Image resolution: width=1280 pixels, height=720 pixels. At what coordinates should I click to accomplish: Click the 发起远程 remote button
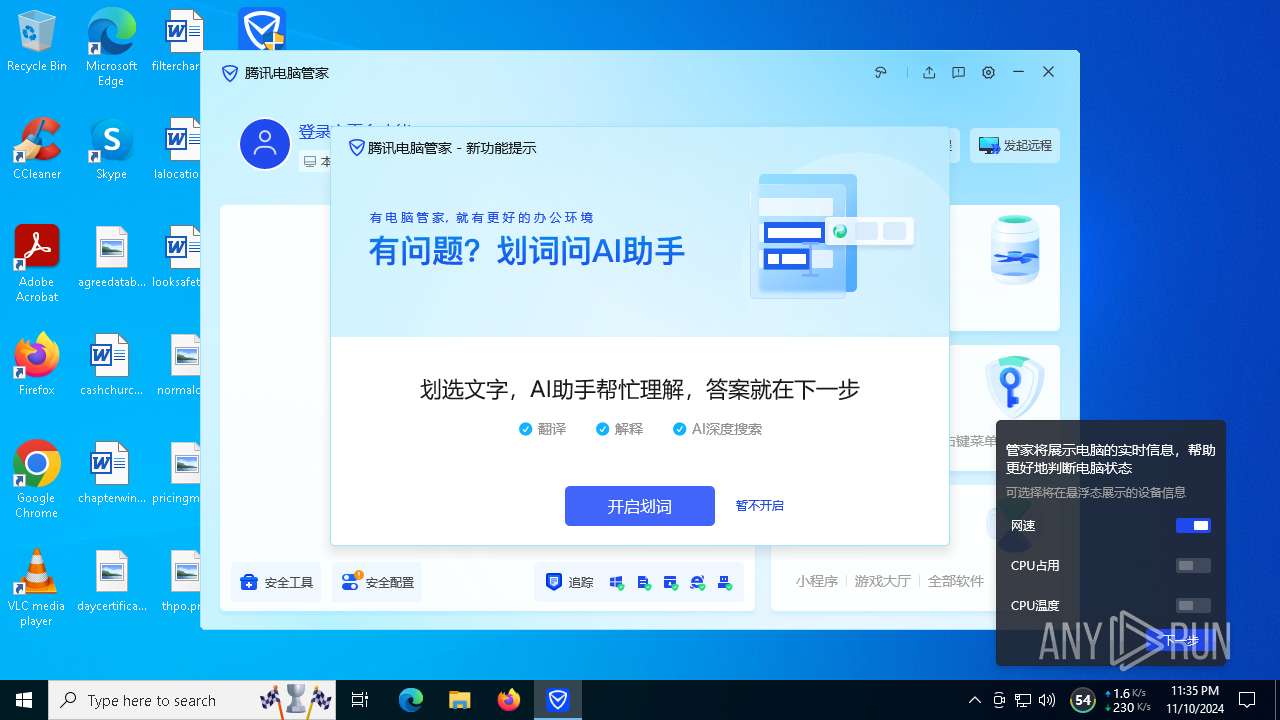1015,145
